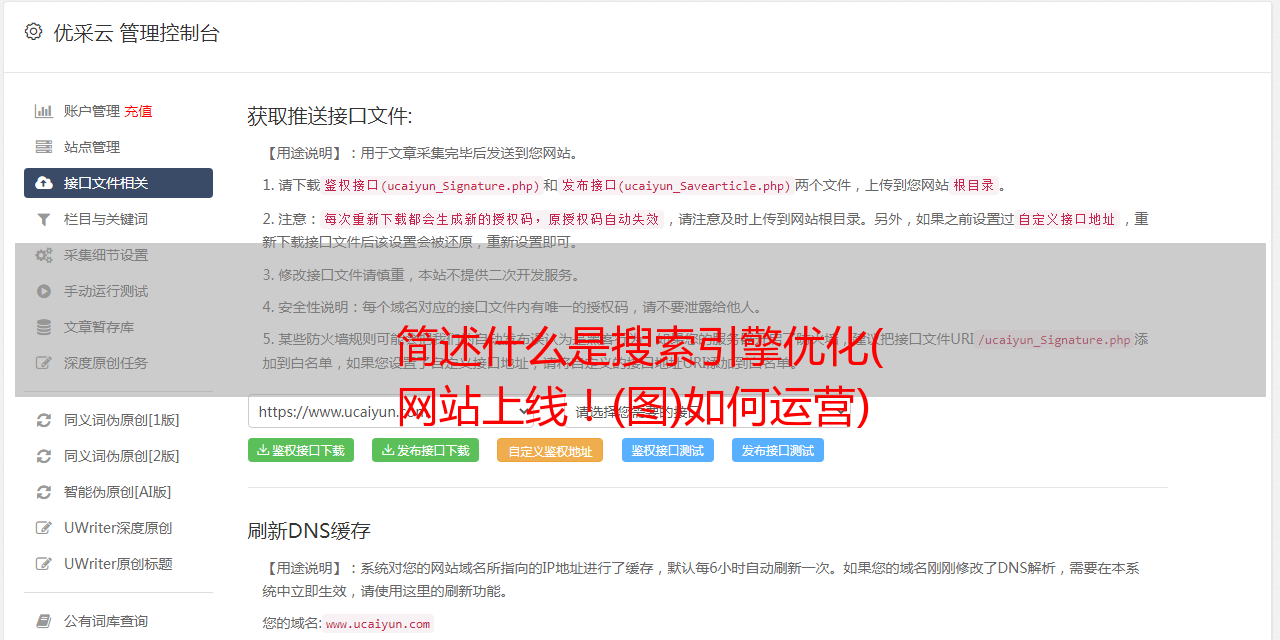The width and height of the screenshot is (1280, 640).
Task: Click the refresh icon for 同义词伪原创[1版]
Action: pyautogui.click(x=44, y=420)
